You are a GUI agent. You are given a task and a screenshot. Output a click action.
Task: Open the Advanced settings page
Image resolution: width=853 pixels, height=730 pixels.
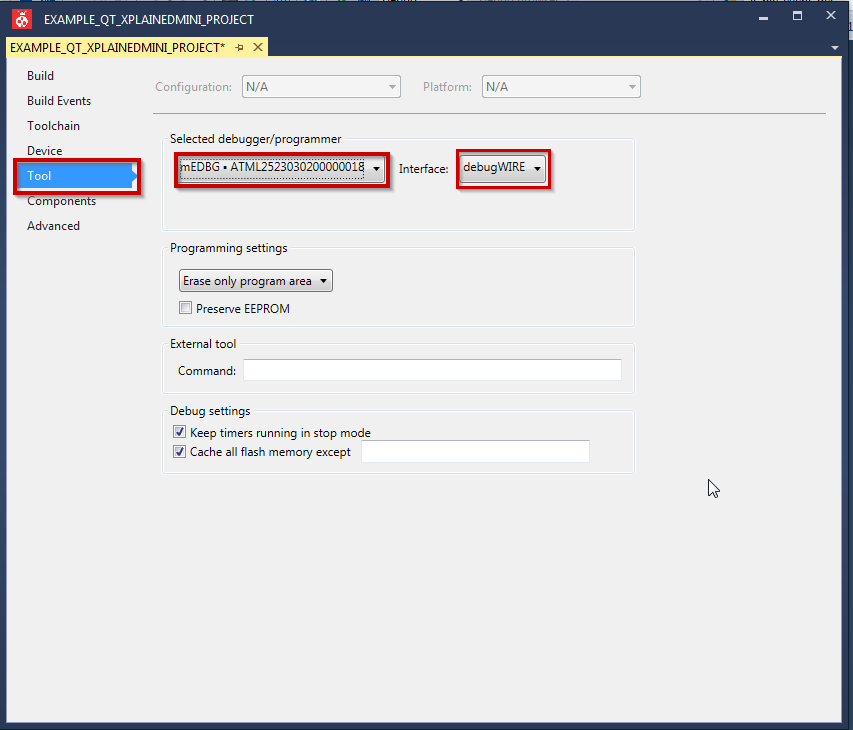click(53, 226)
